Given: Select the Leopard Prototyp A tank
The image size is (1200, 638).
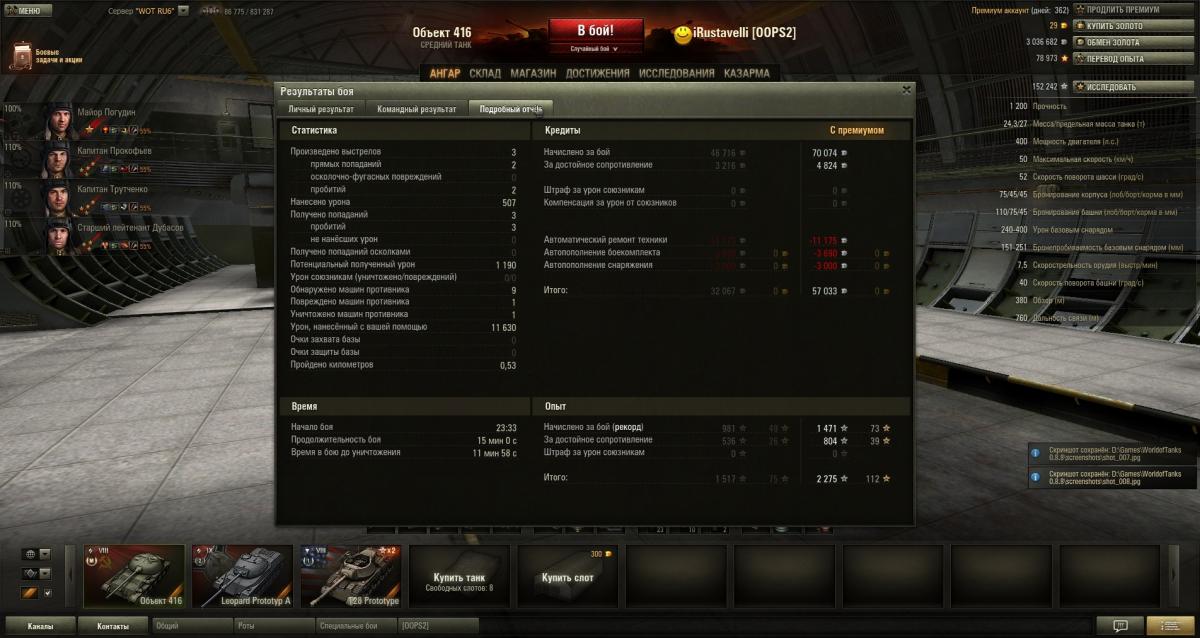Looking at the screenshot, I should click(243, 576).
